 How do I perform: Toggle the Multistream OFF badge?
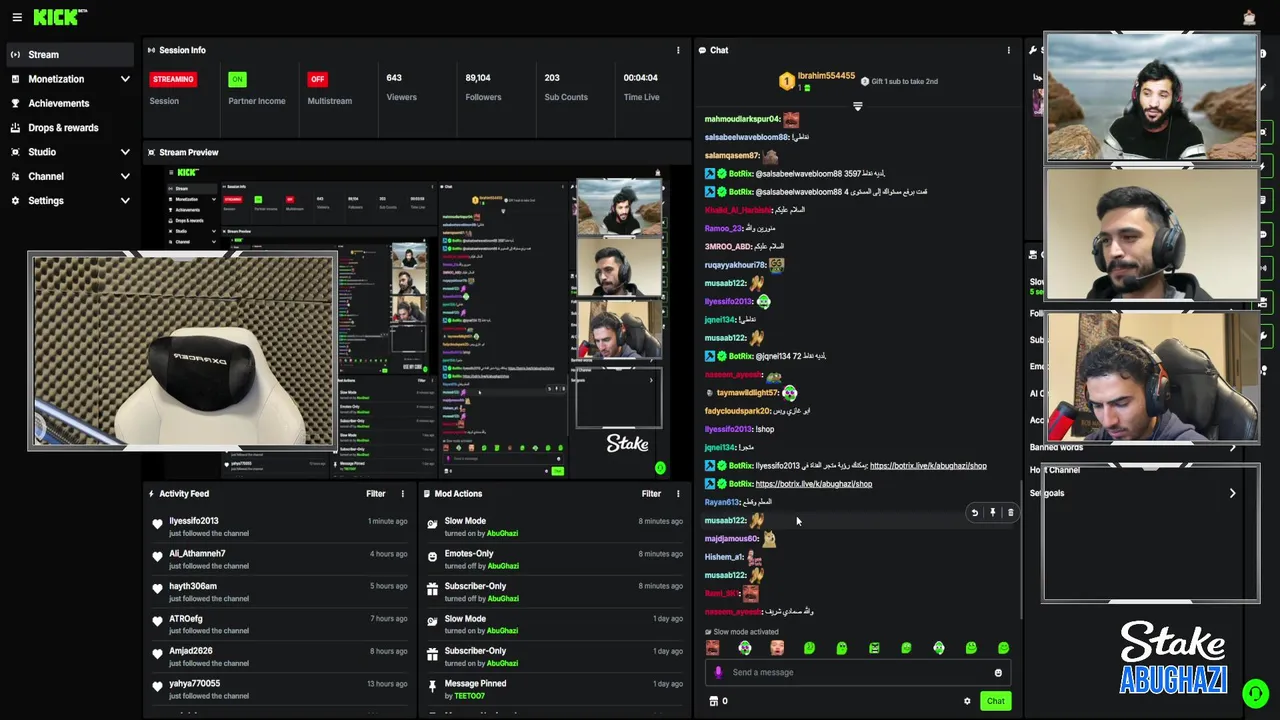[x=317, y=79]
